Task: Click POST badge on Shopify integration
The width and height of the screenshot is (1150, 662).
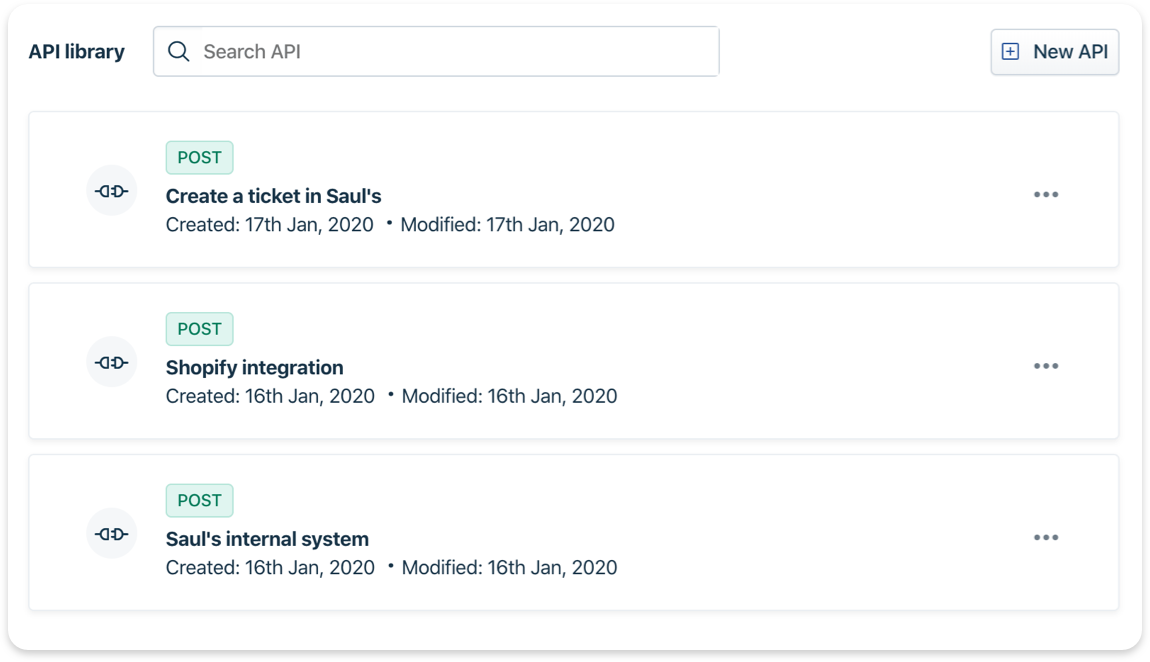Action: 199,329
